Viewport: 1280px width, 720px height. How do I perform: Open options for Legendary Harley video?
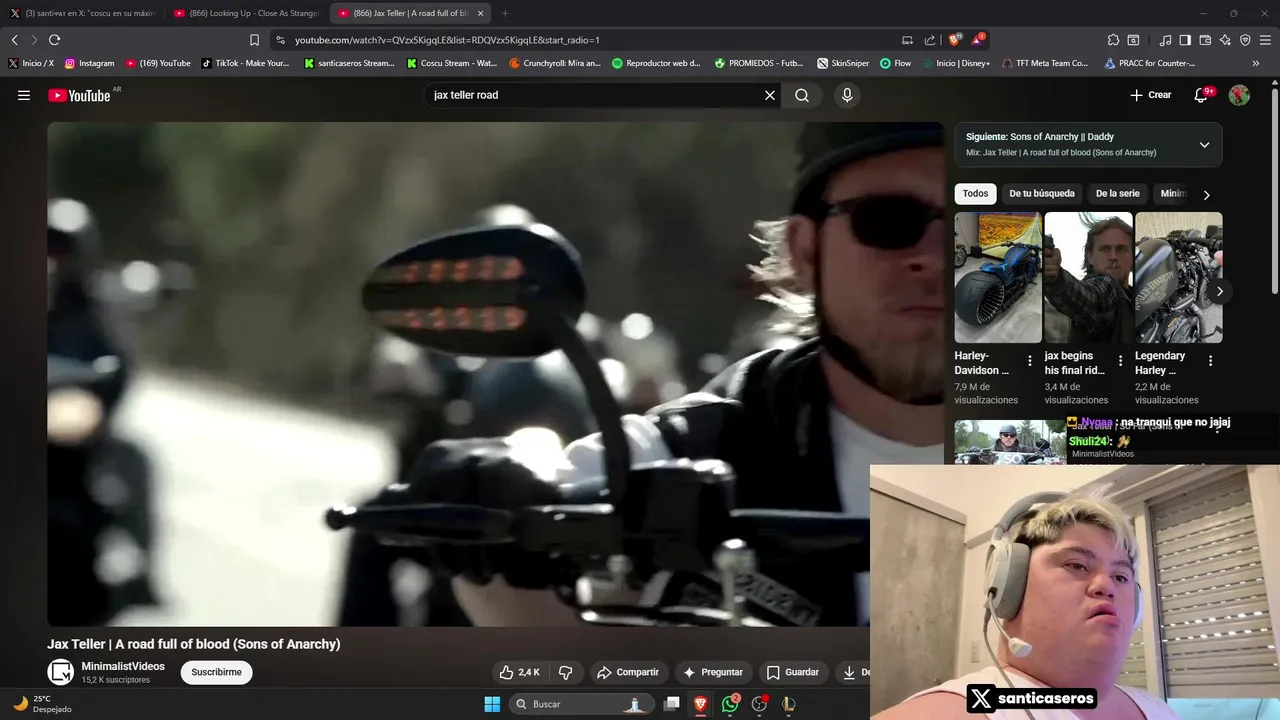[1210, 361]
